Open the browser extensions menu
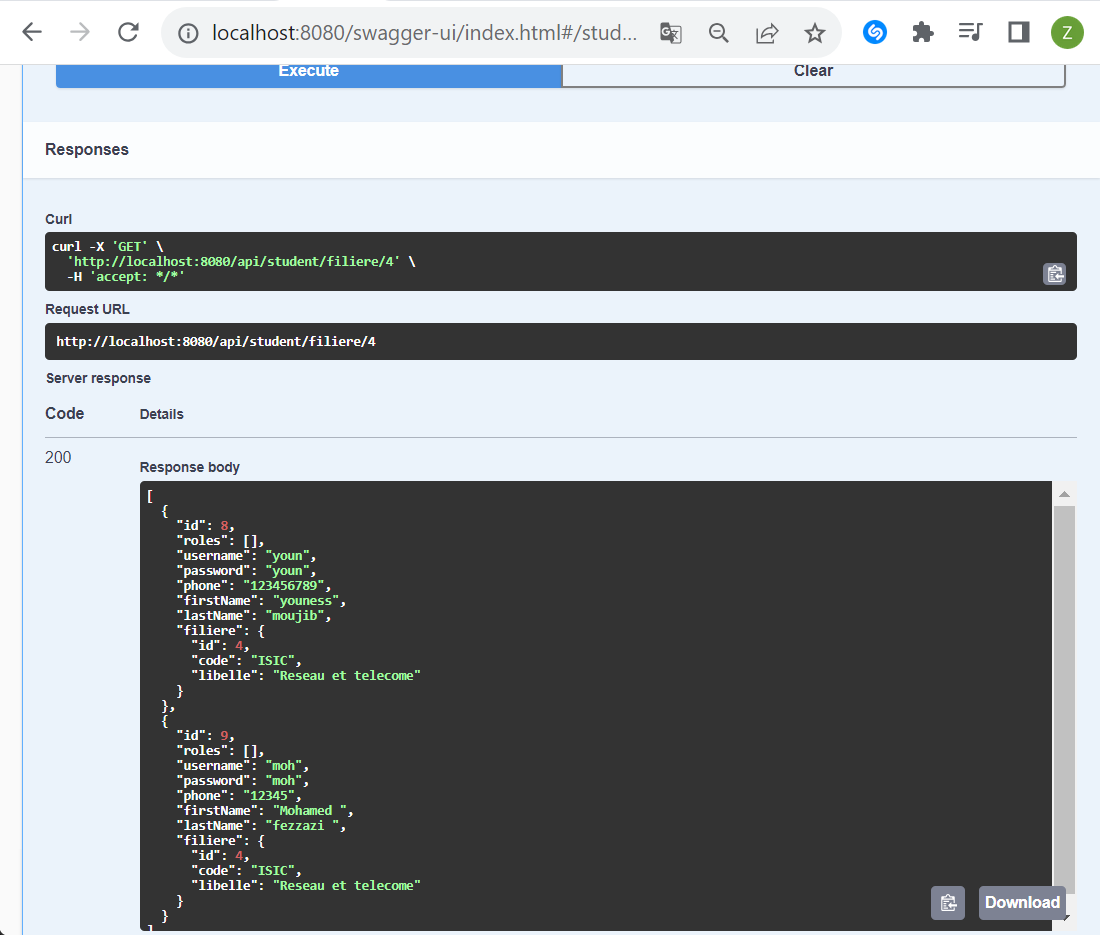The image size is (1100, 935). tap(922, 32)
